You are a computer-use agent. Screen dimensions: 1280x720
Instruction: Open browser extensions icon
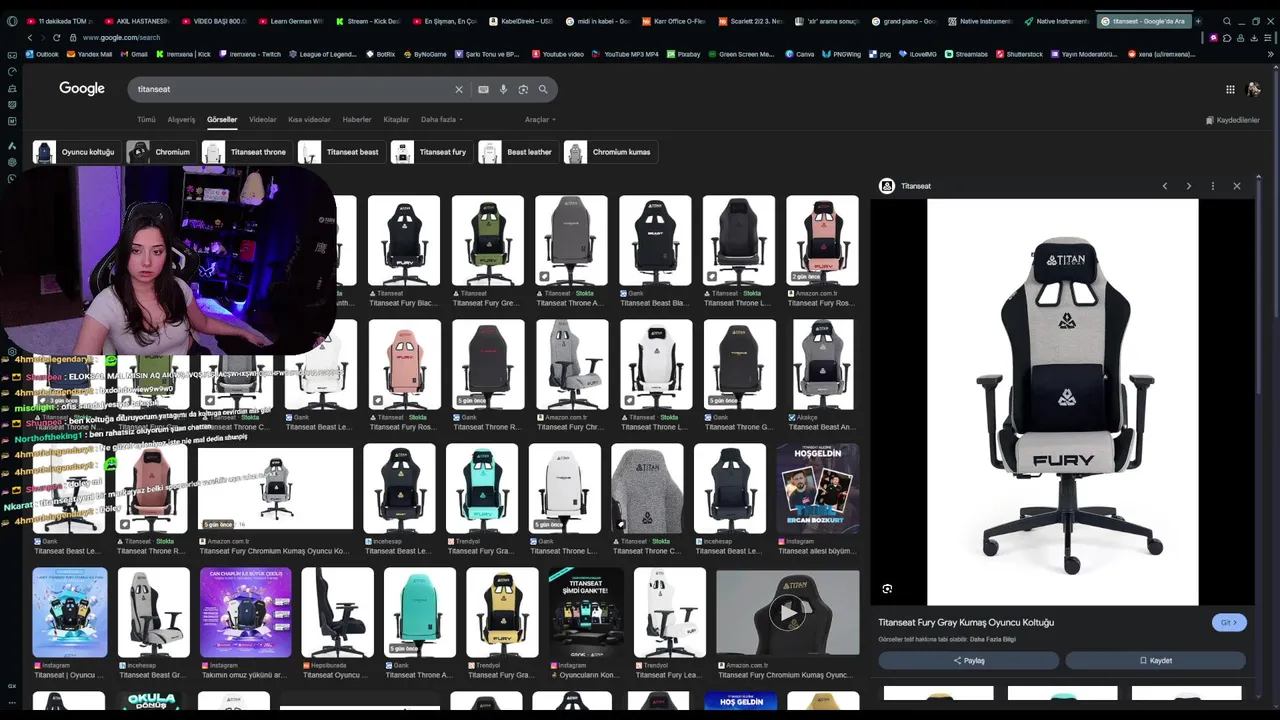[x=1228, y=38]
